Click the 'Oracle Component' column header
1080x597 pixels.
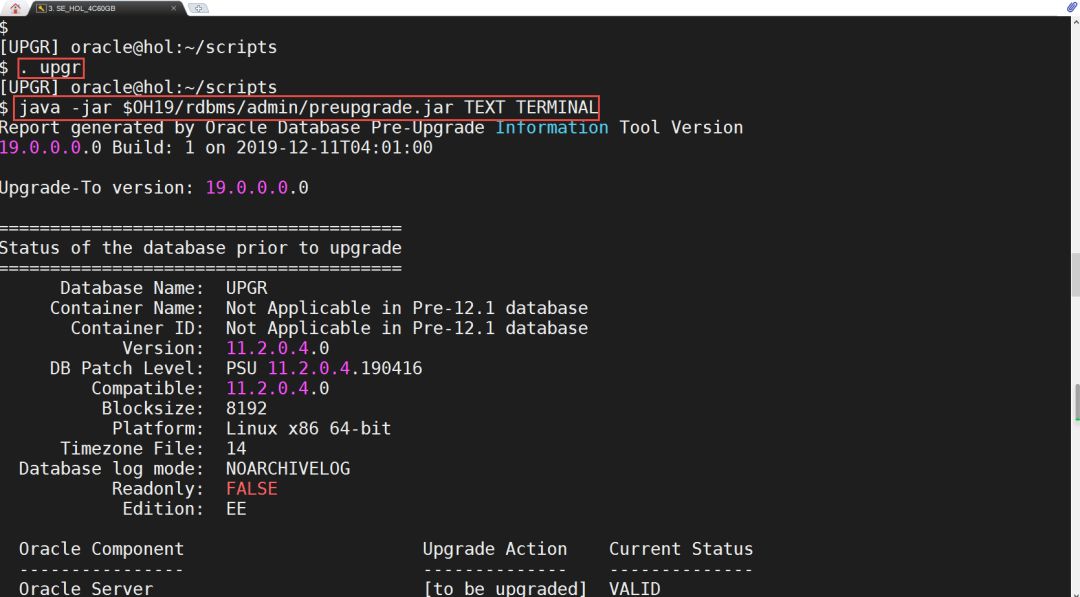tap(101, 549)
